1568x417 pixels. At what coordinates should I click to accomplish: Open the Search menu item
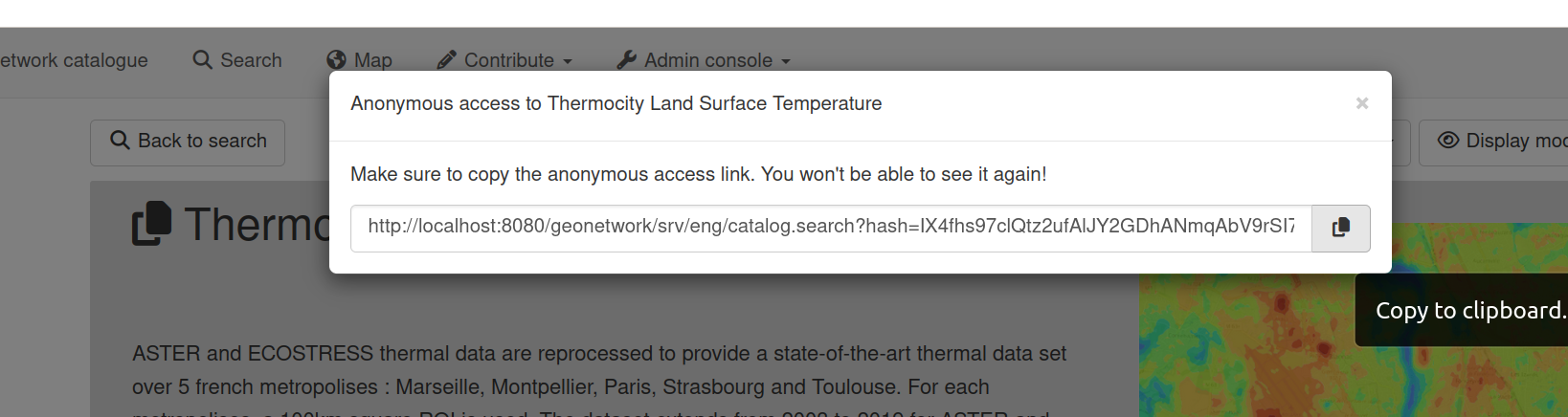tap(251, 60)
